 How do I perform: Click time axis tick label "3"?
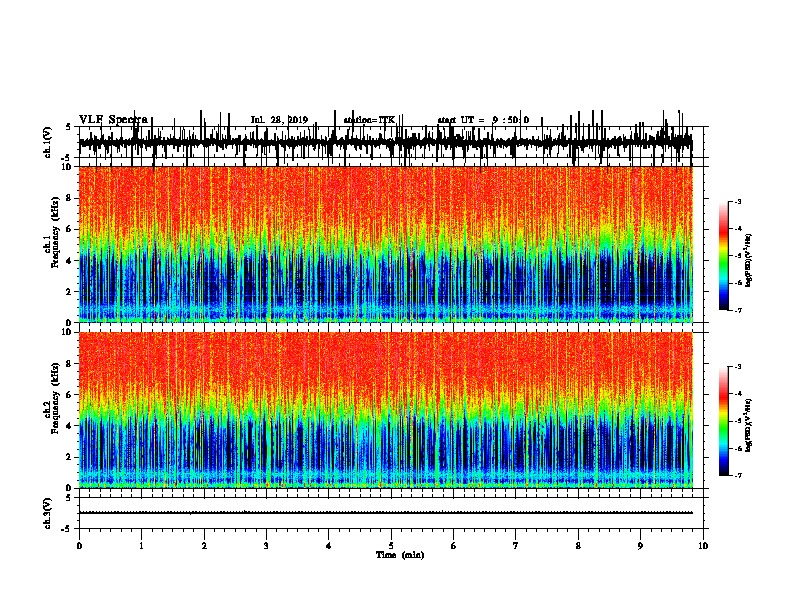(x=266, y=546)
